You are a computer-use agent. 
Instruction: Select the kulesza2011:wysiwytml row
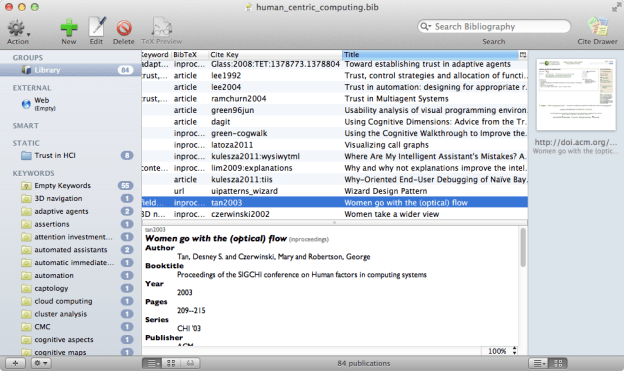[335, 156]
